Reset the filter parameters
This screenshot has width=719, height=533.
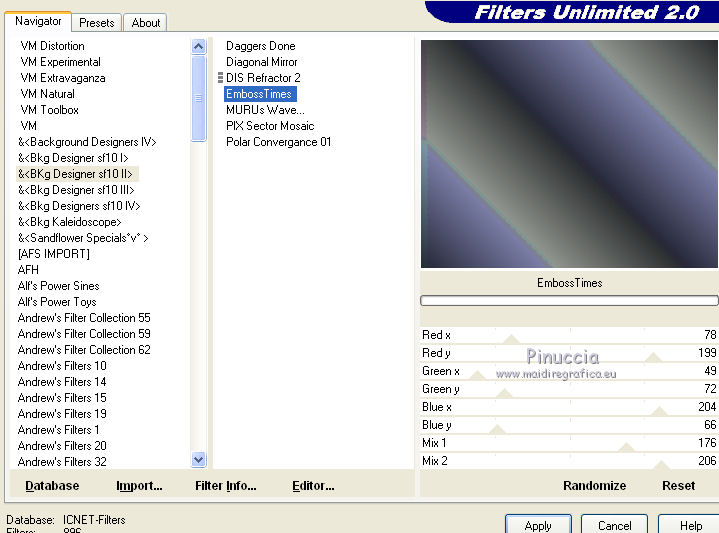pos(678,486)
